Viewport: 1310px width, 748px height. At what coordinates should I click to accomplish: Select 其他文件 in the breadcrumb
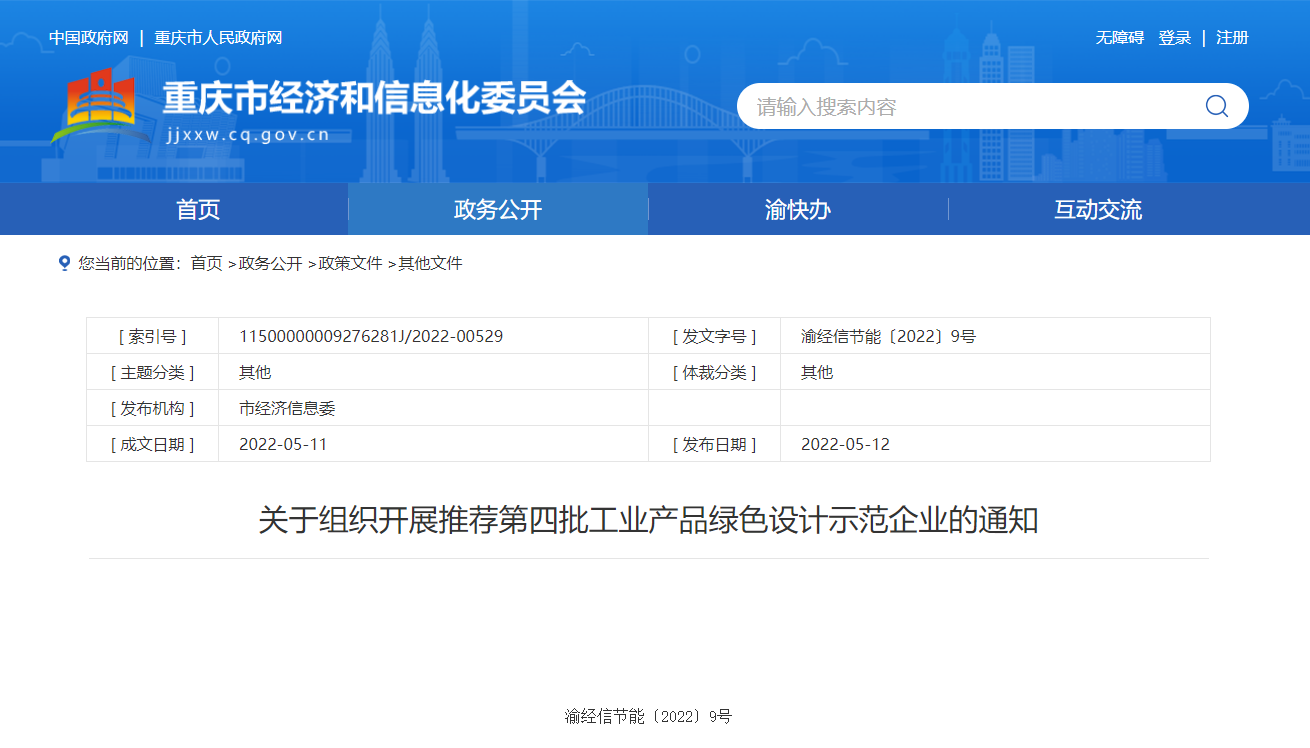pos(430,263)
